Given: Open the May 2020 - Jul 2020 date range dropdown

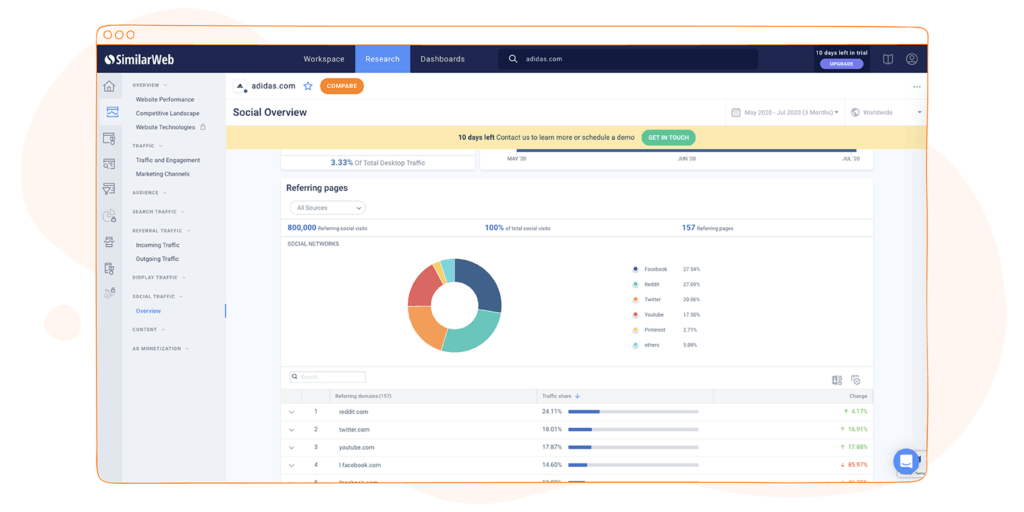Looking at the screenshot, I should (786, 112).
